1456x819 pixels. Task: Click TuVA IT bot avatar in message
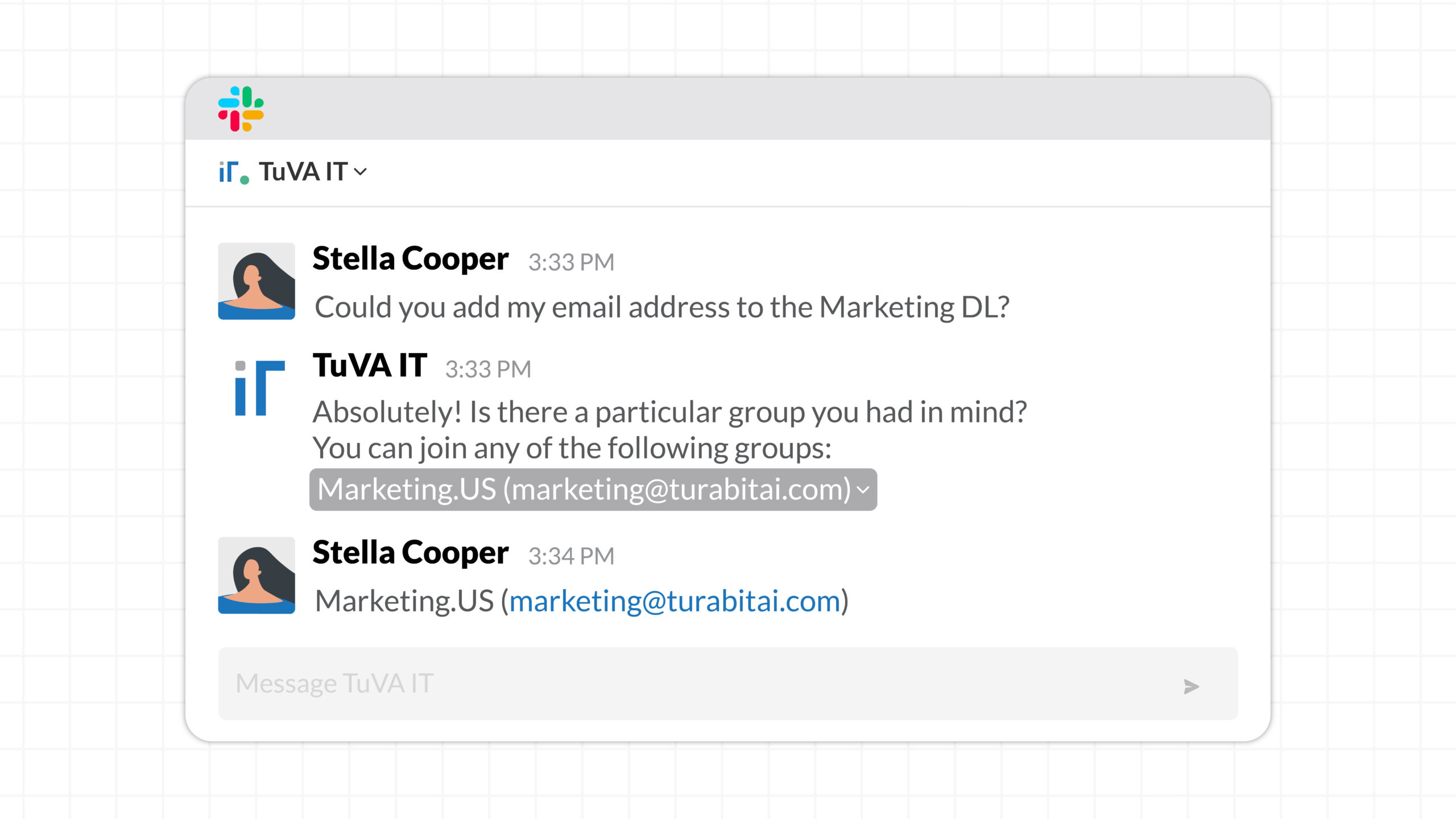click(x=259, y=388)
